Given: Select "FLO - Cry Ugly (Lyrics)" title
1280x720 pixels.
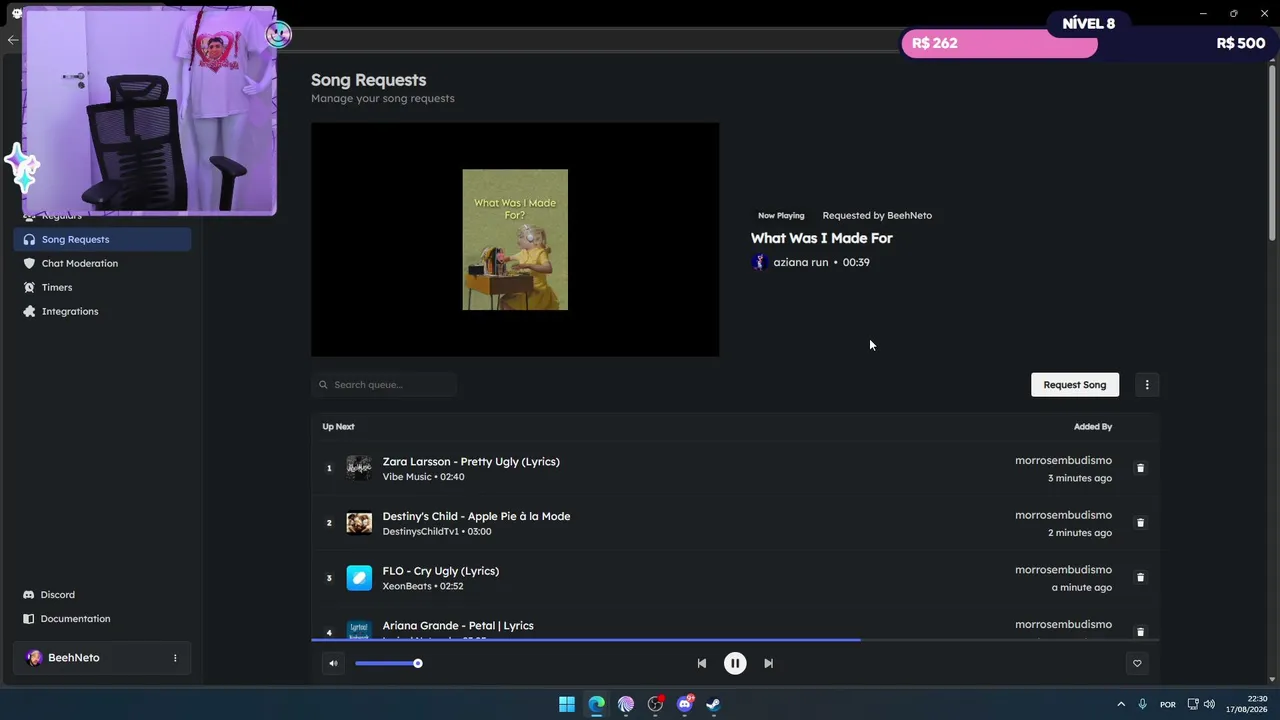Looking at the screenshot, I should [440, 571].
